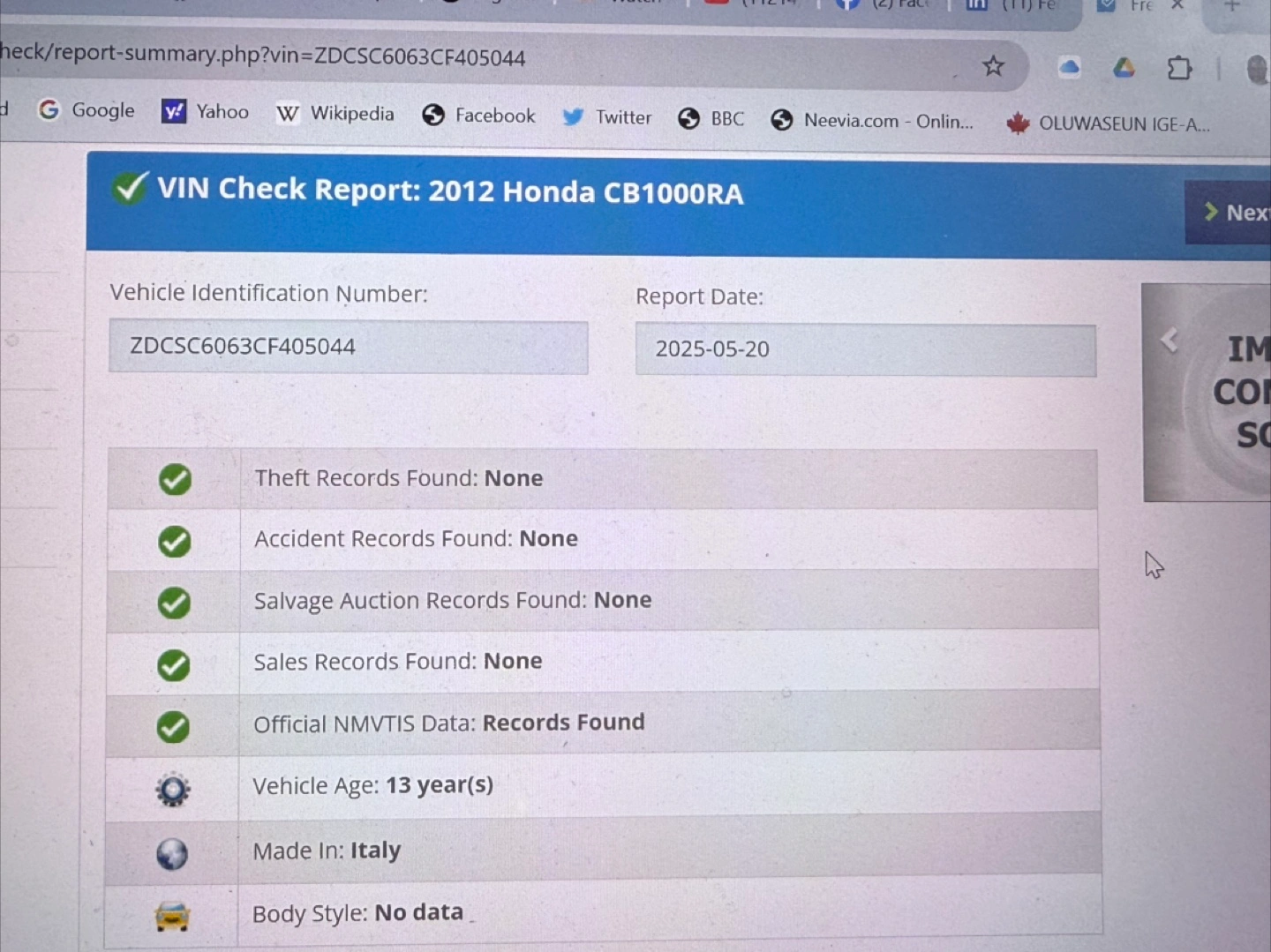
Task: Click the 'Body Style: No data' text
Action: (x=357, y=913)
